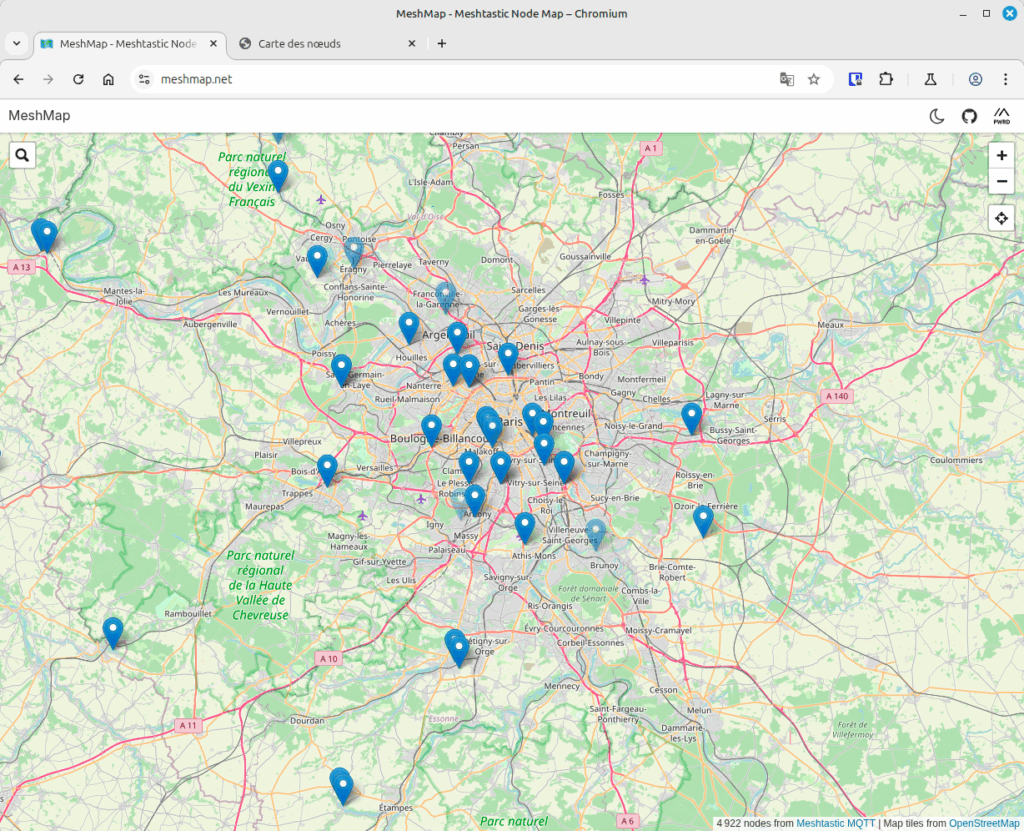Open the Chromium three-dot menu
The width and height of the screenshot is (1024, 831).
coord(1006,79)
